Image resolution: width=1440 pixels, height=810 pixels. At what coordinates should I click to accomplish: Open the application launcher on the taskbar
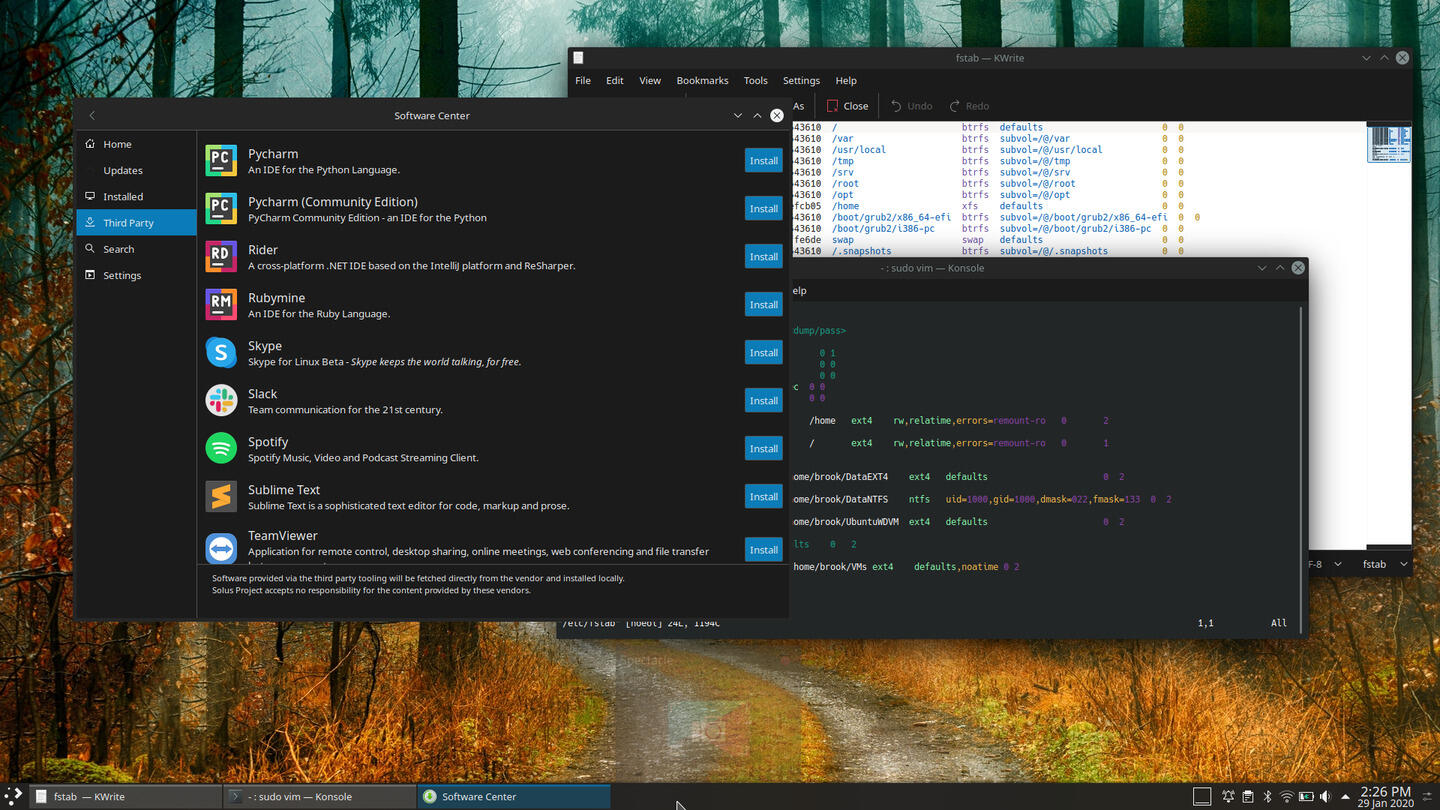pos(13,796)
